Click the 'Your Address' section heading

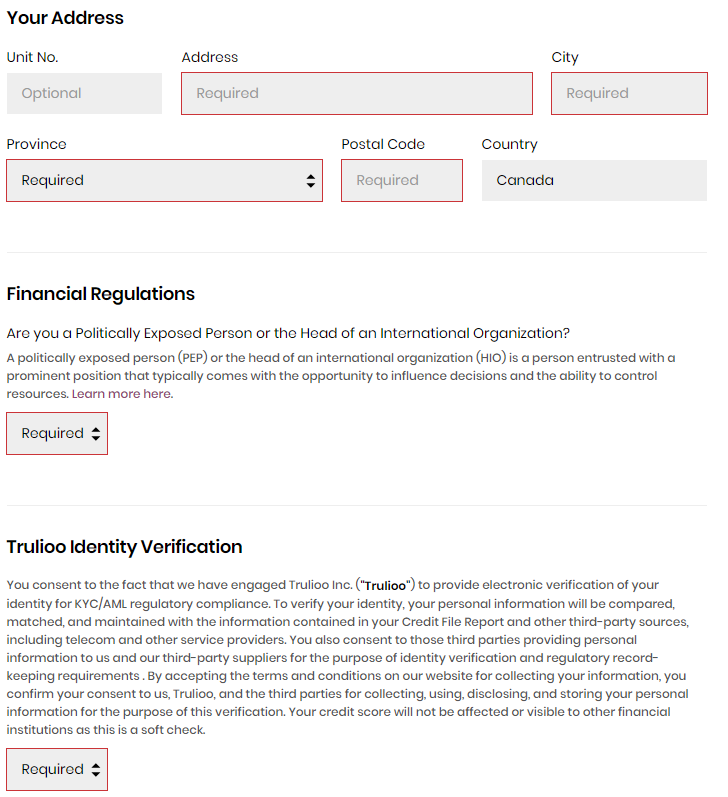pyautogui.click(x=65, y=18)
